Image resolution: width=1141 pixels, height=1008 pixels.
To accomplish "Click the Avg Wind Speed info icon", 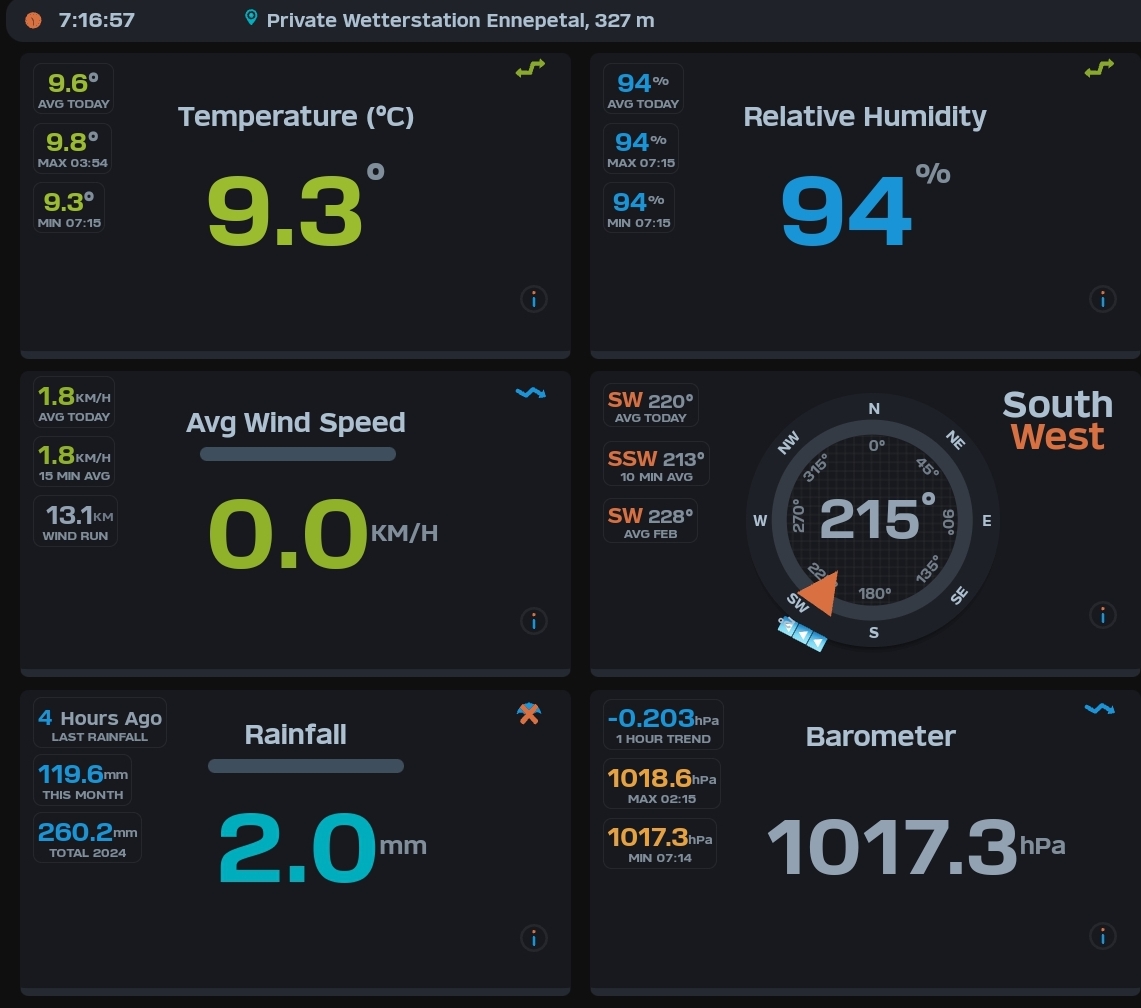I will point(534,621).
